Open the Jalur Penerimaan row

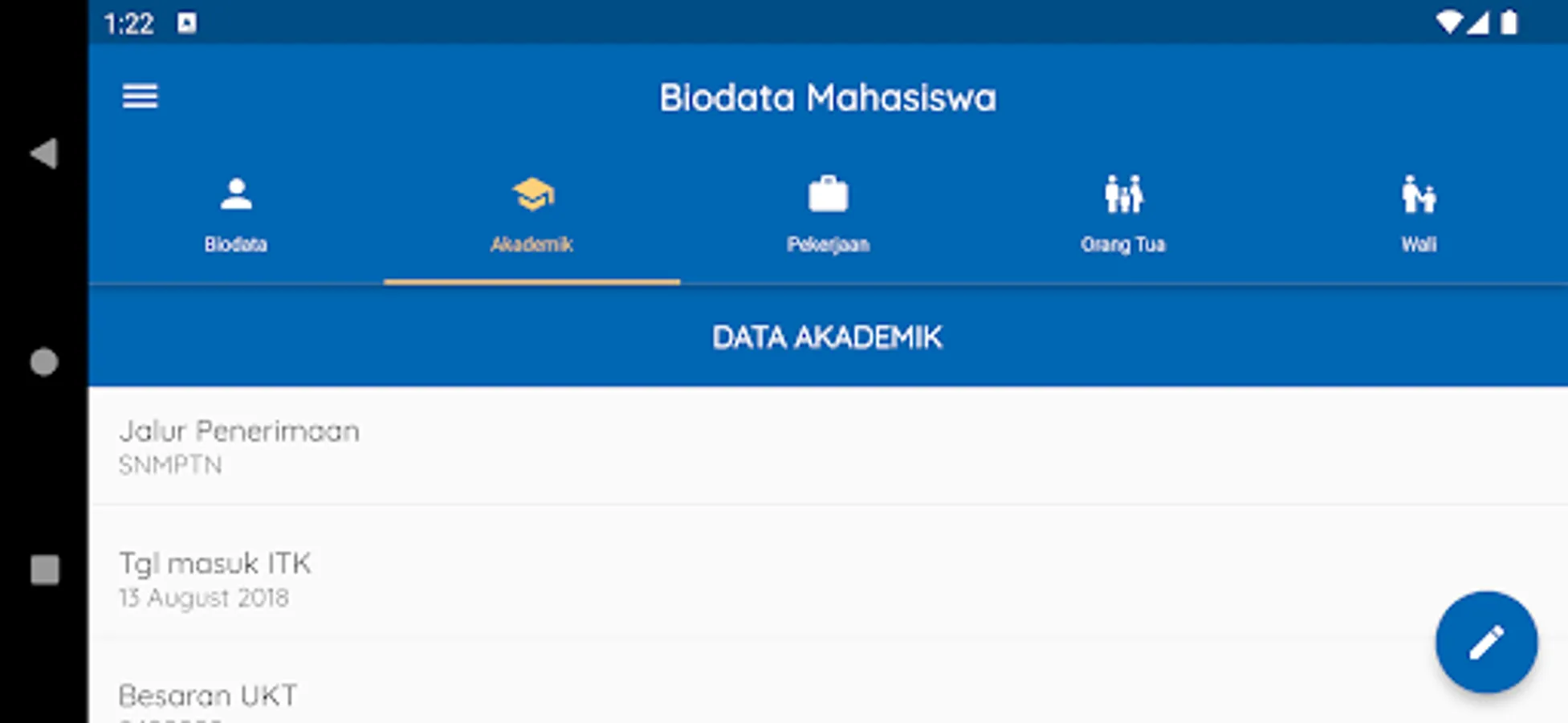(x=828, y=446)
